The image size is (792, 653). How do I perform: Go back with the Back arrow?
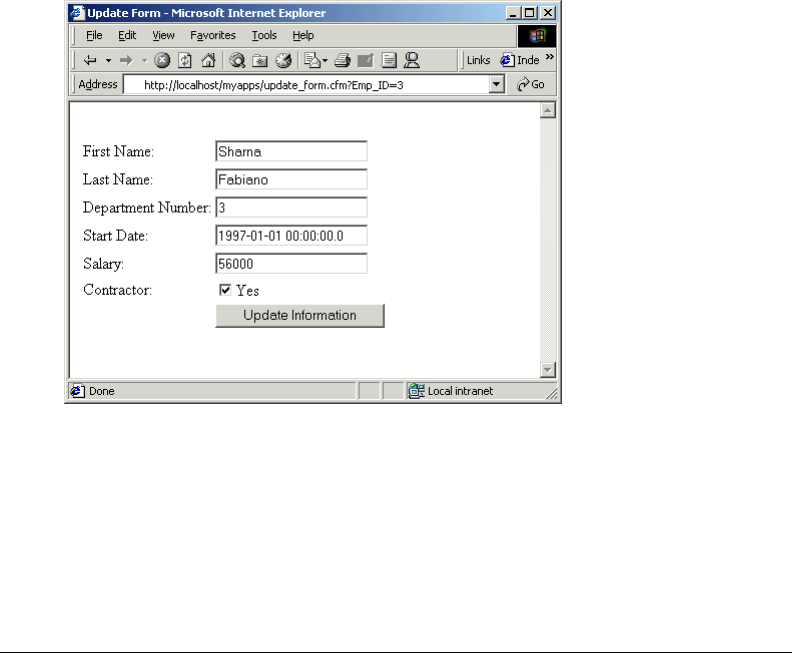(x=90, y=61)
